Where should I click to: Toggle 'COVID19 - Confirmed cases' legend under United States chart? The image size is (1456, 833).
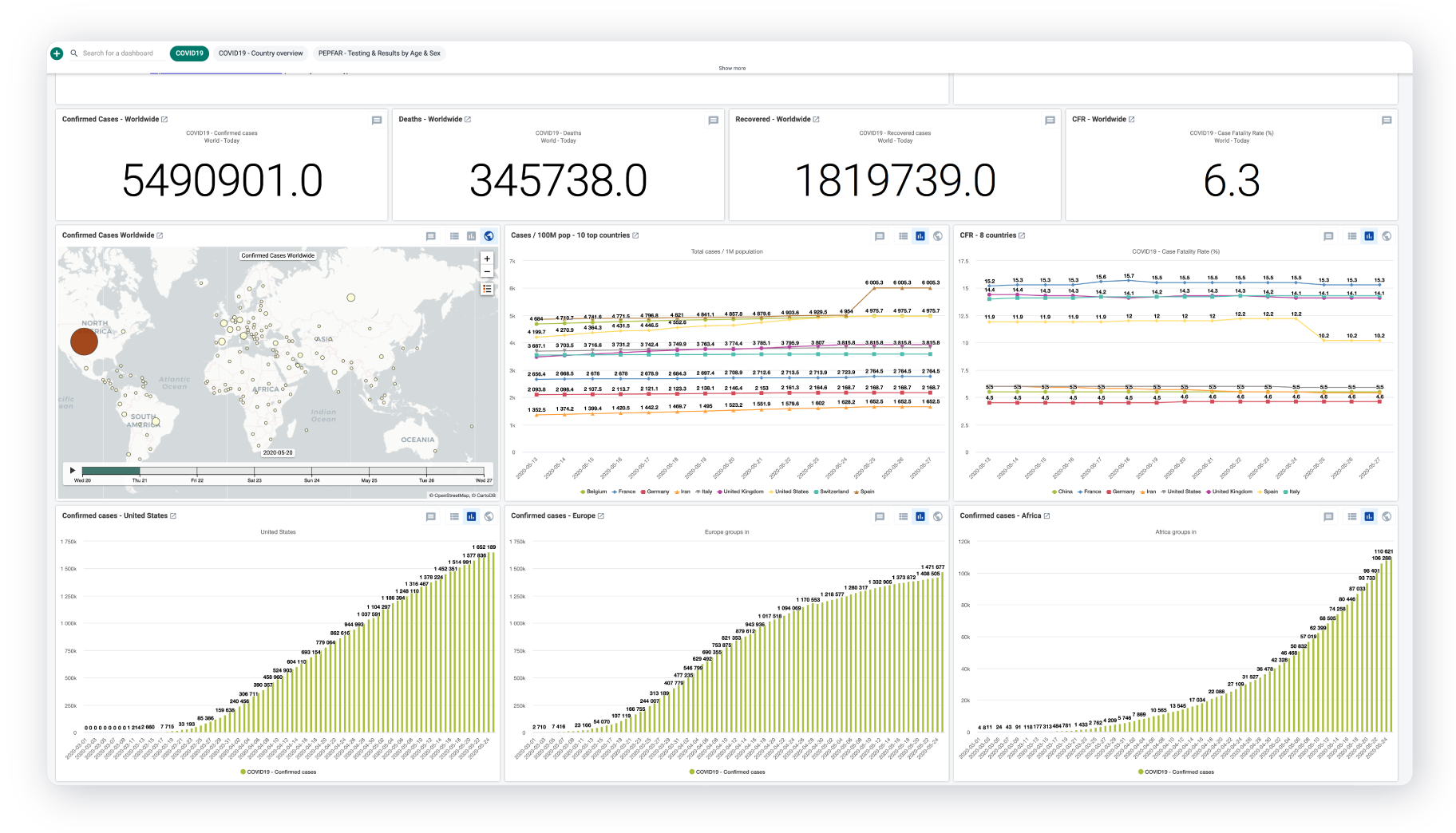279,772
